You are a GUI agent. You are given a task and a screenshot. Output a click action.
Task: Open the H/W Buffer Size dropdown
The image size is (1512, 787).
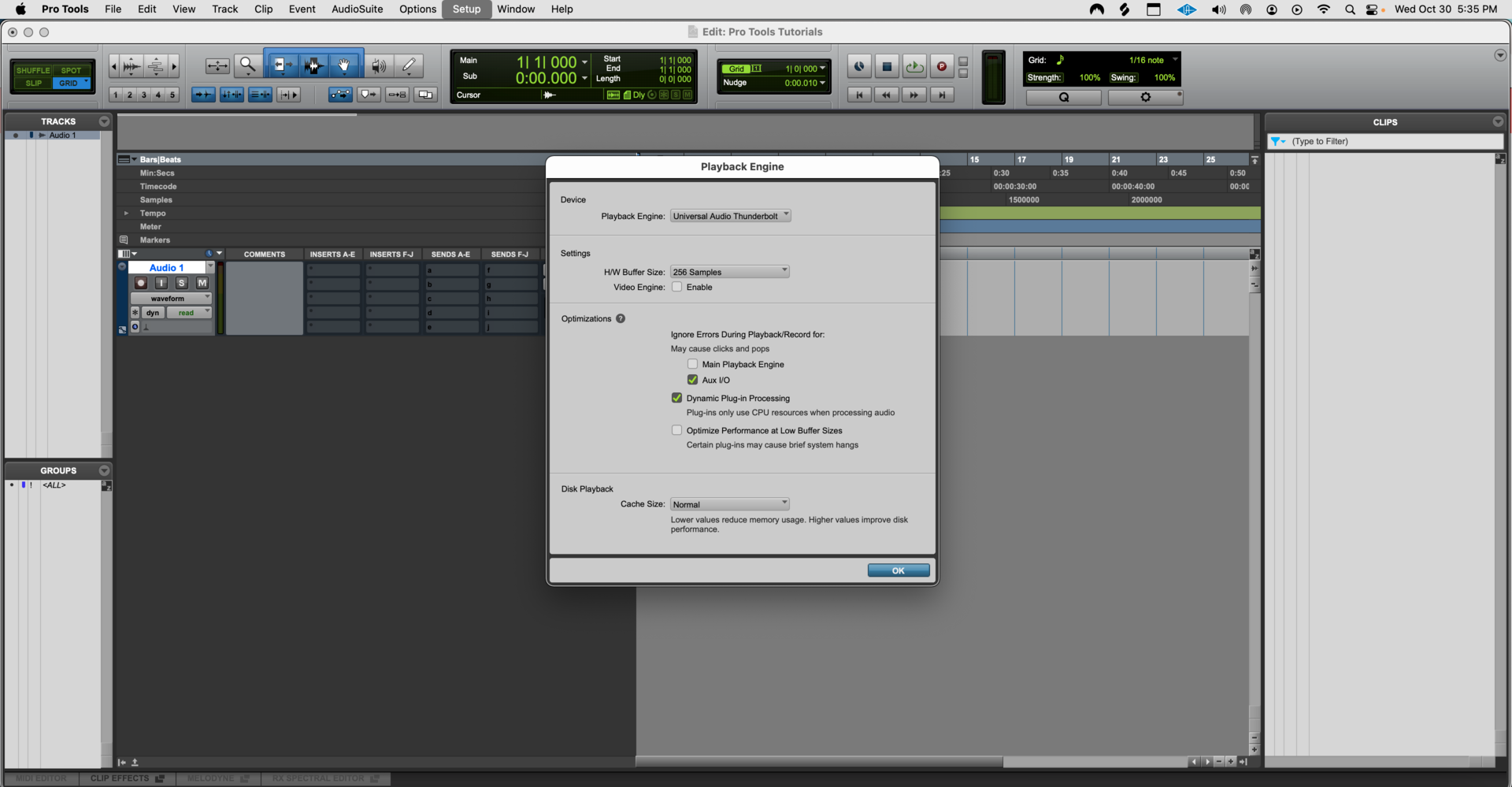point(729,272)
